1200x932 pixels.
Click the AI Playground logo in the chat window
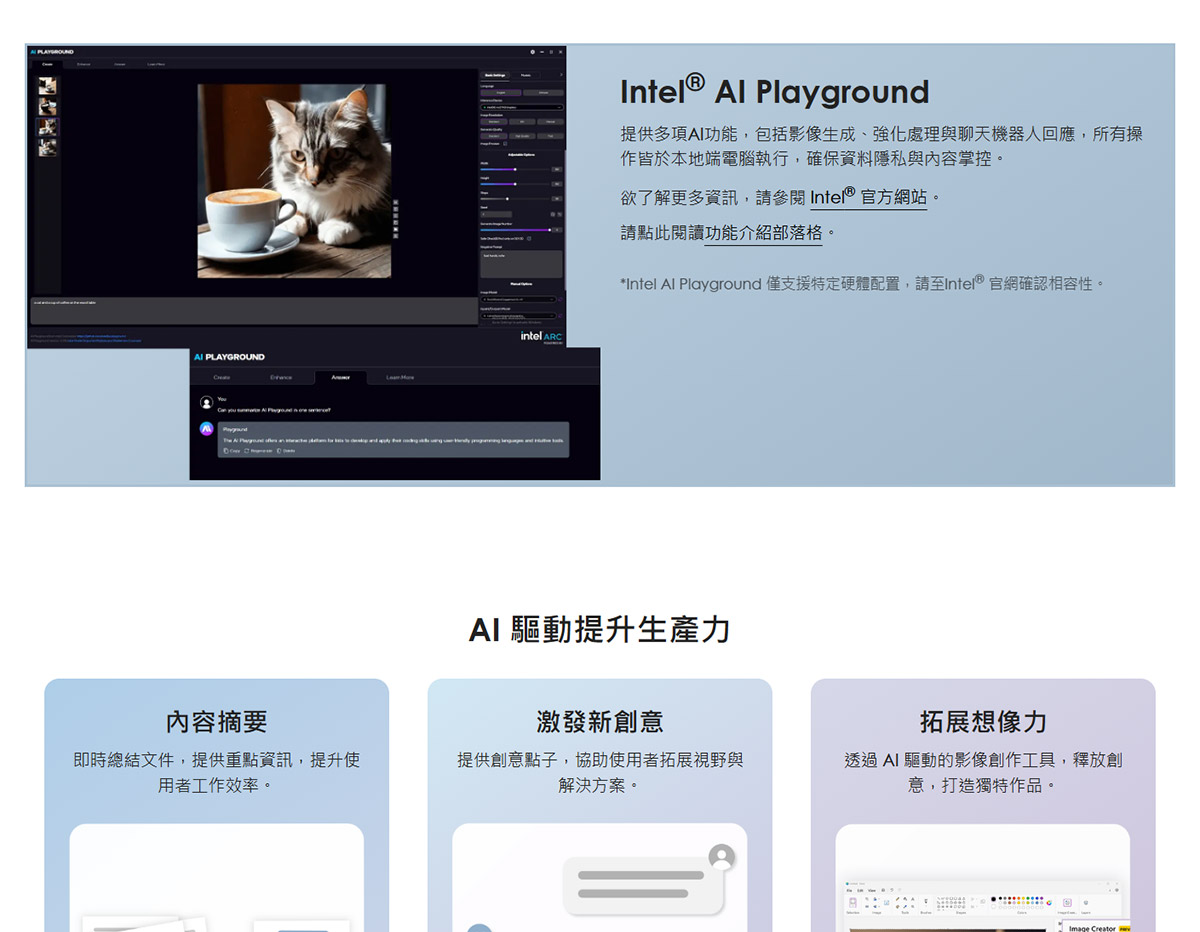229,357
